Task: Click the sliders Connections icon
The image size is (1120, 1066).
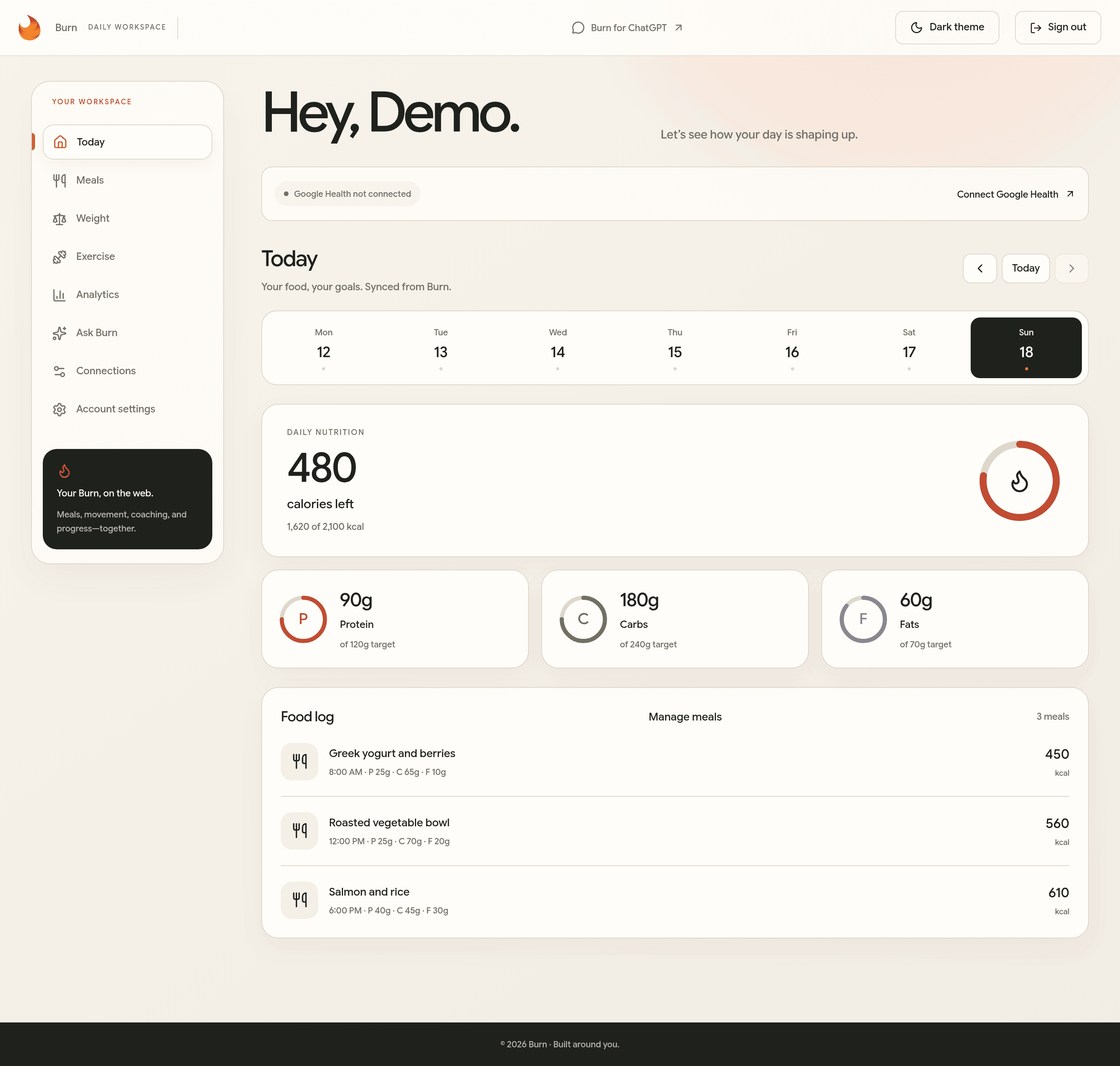Action: pyautogui.click(x=59, y=371)
